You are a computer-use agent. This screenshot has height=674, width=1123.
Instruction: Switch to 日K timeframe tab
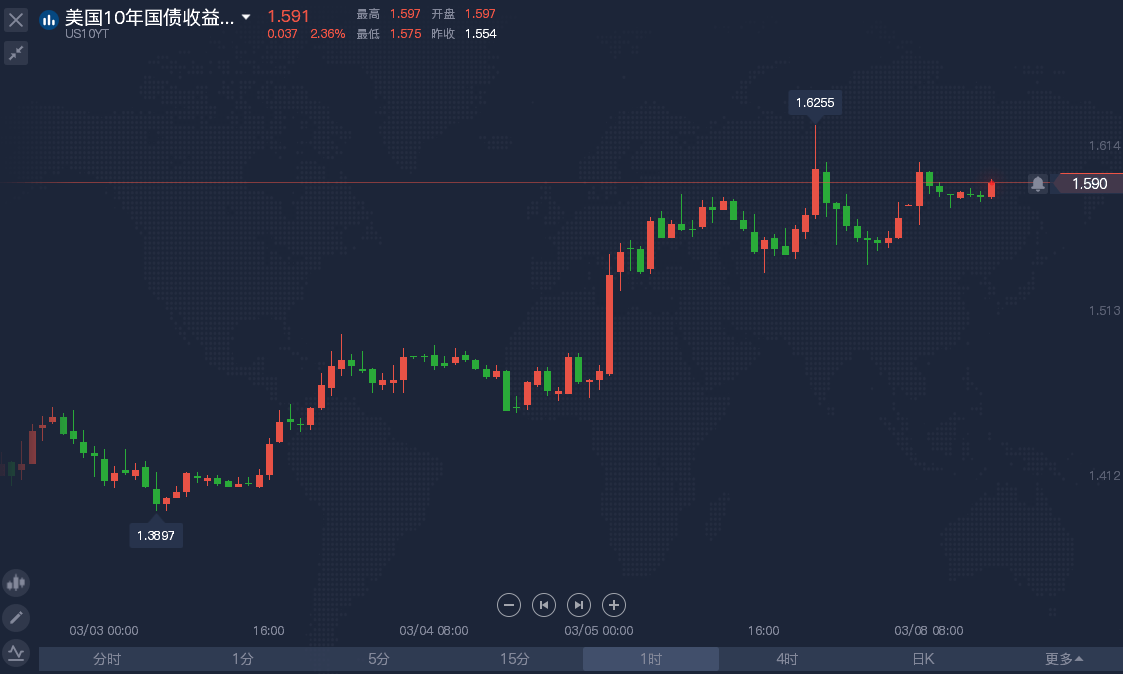coord(923,659)
